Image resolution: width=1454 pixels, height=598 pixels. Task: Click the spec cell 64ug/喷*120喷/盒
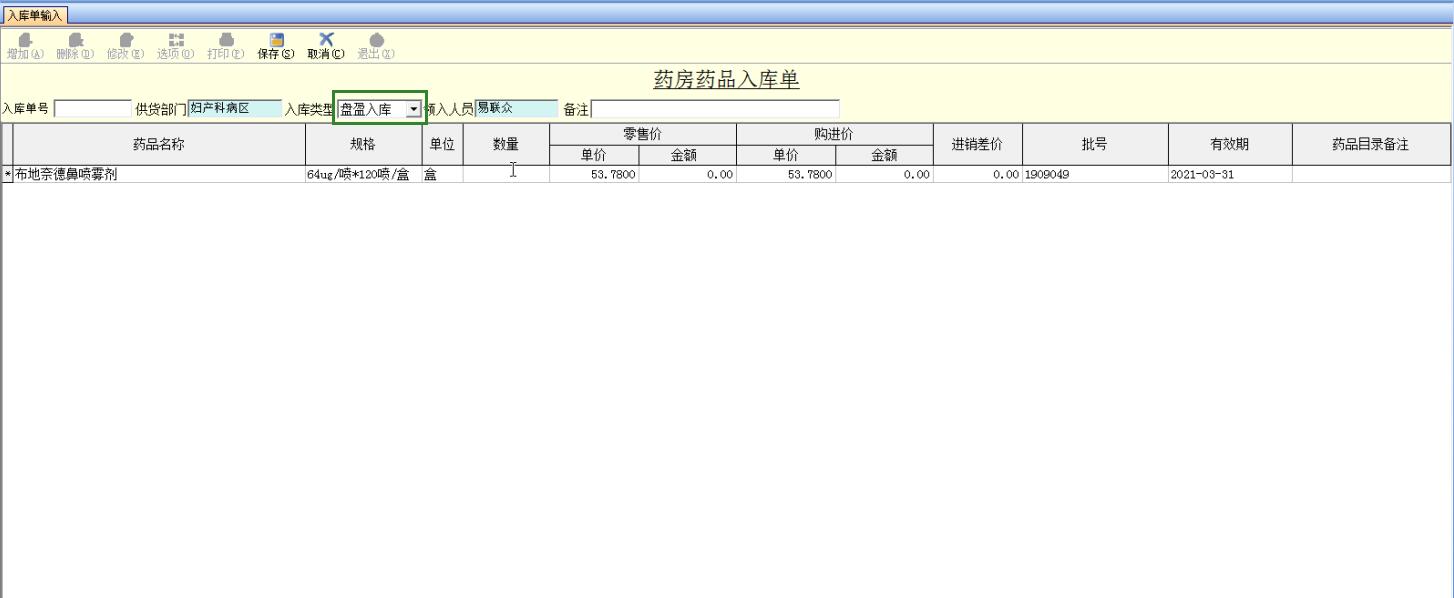point(363,174)
